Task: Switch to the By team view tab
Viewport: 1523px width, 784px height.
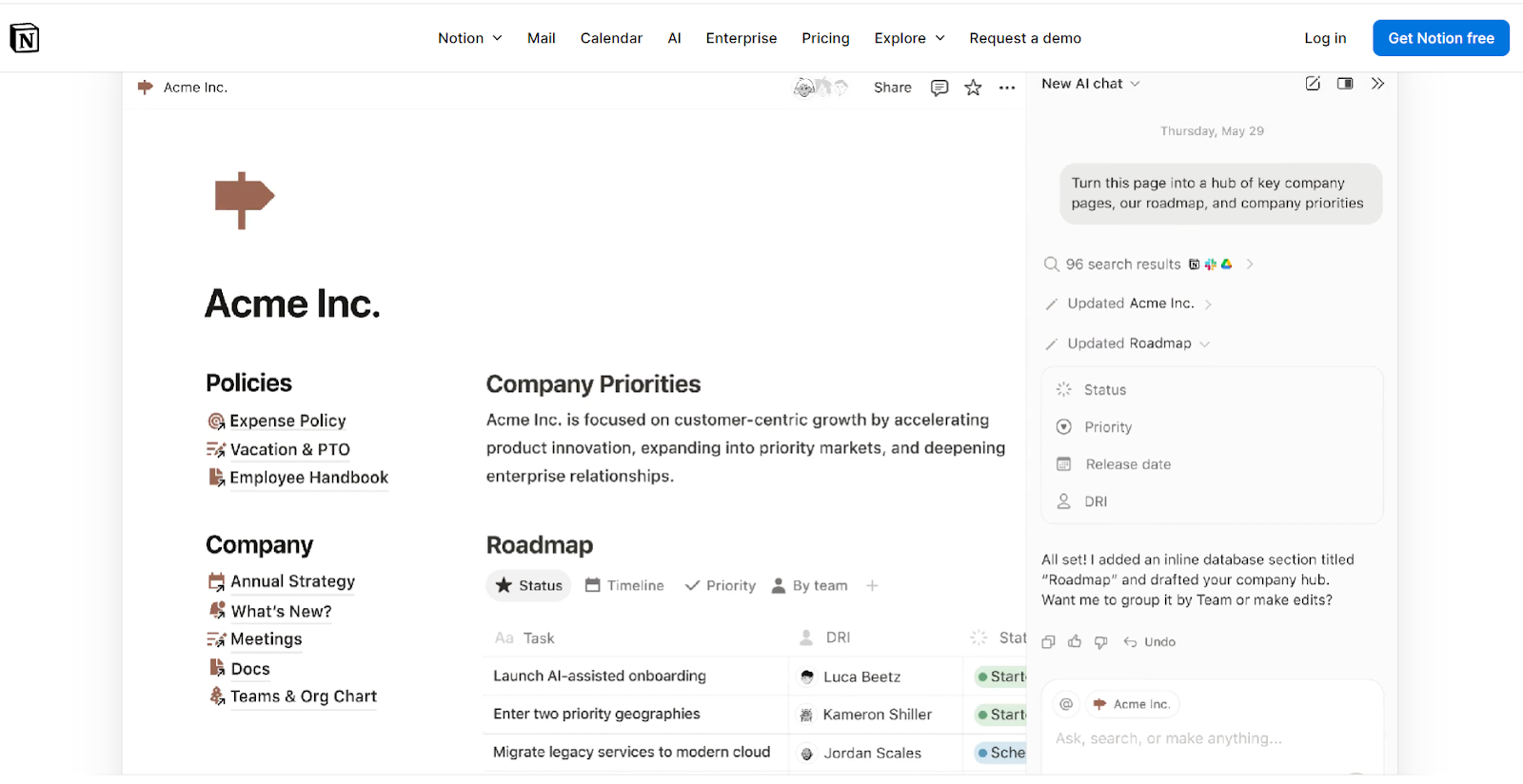Action: (809, 585)
